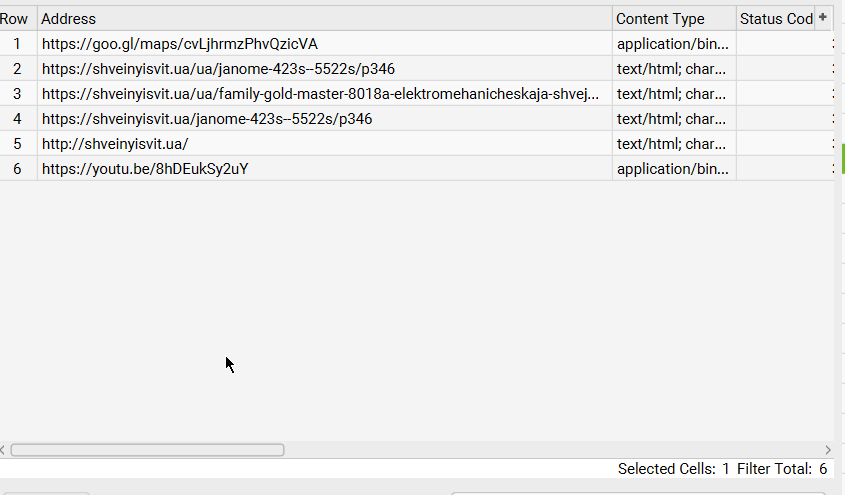Click the Row column header
The height and width of the screenshot is (495, 845).
[x=15, y=19]
